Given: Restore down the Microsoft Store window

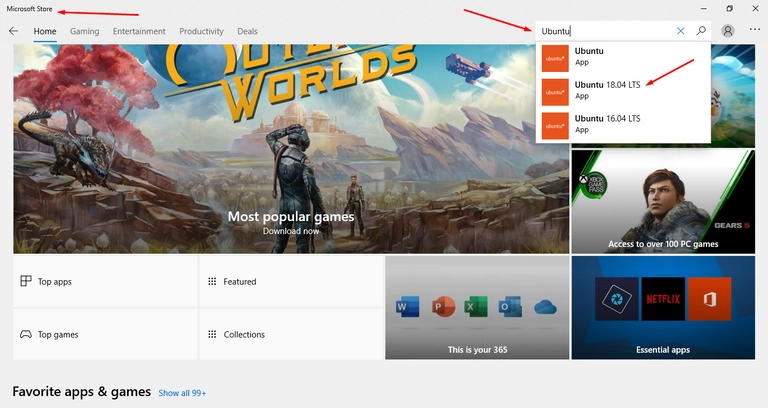Looking at the screenshot, I should point(729,8).
